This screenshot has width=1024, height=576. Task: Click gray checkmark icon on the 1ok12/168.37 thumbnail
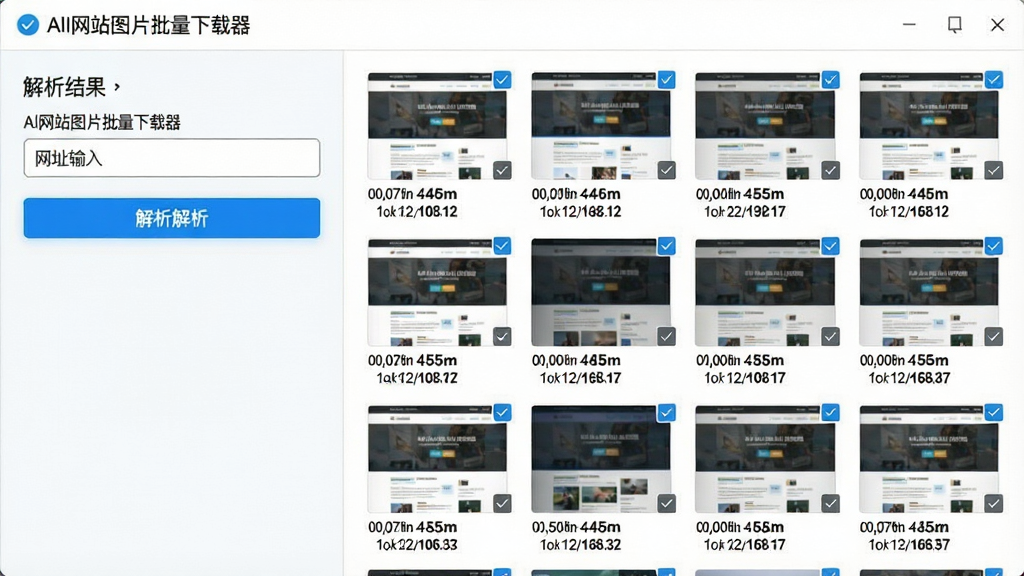[x=994, y=336]
